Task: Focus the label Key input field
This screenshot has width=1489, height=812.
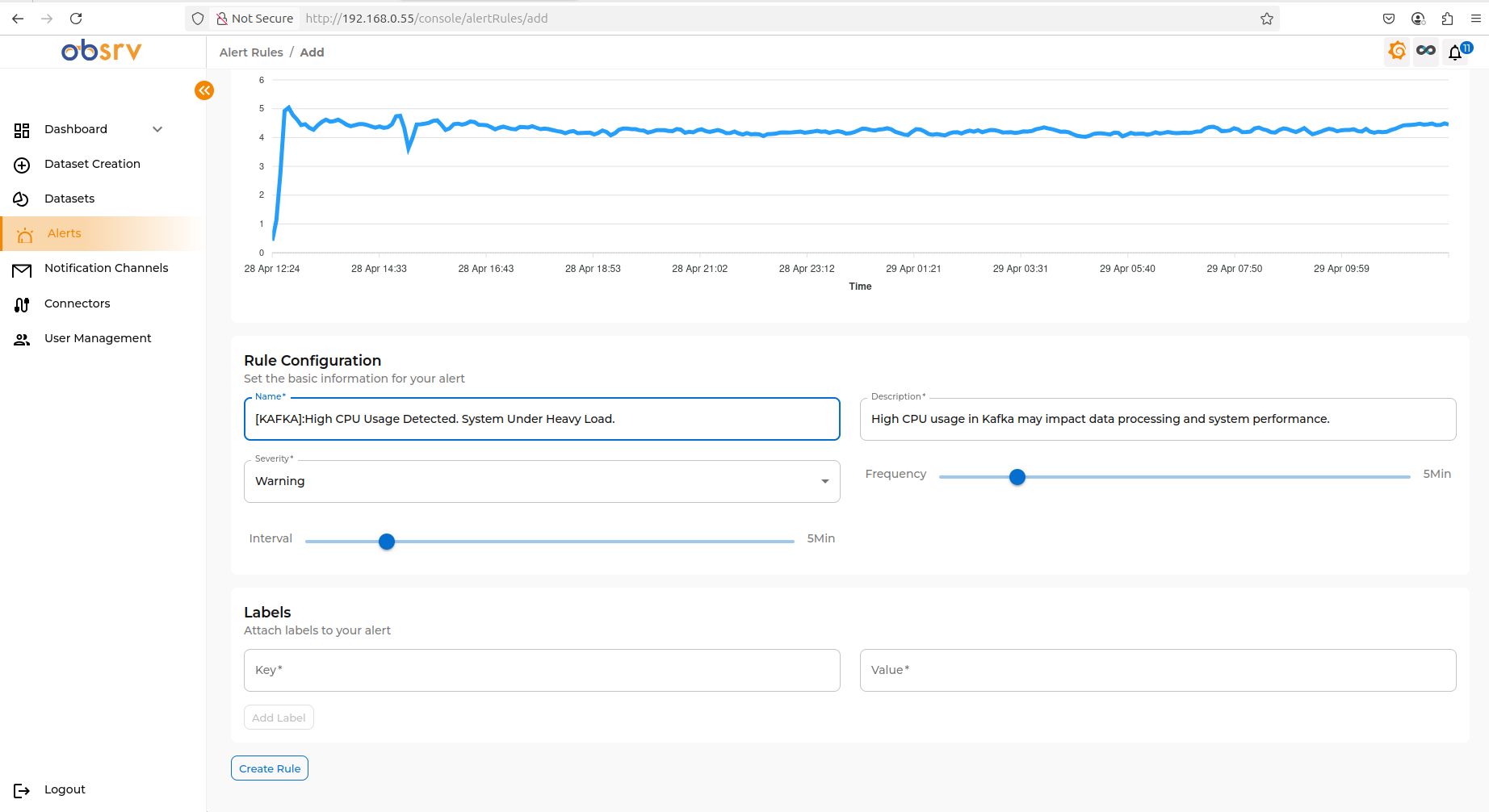Action: pos(542,670)
